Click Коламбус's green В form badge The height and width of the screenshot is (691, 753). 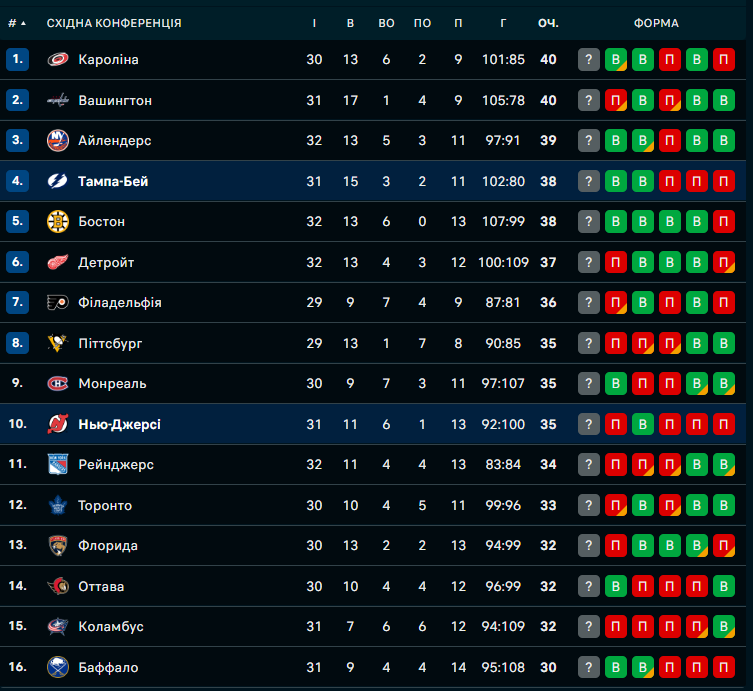click(x=724, y=627)
